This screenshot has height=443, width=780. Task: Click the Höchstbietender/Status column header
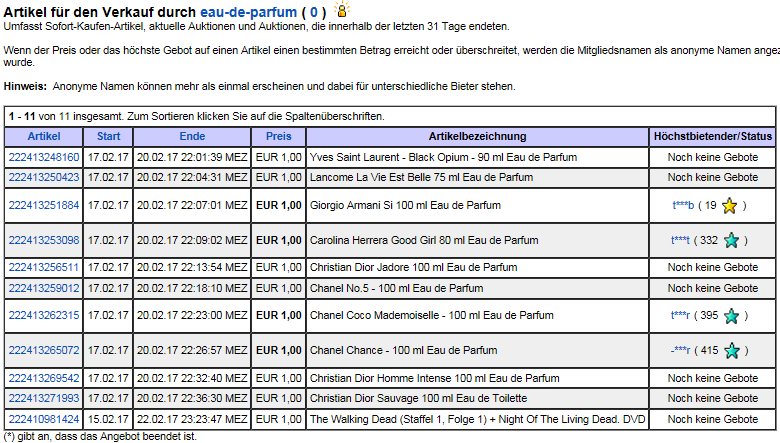713,136
